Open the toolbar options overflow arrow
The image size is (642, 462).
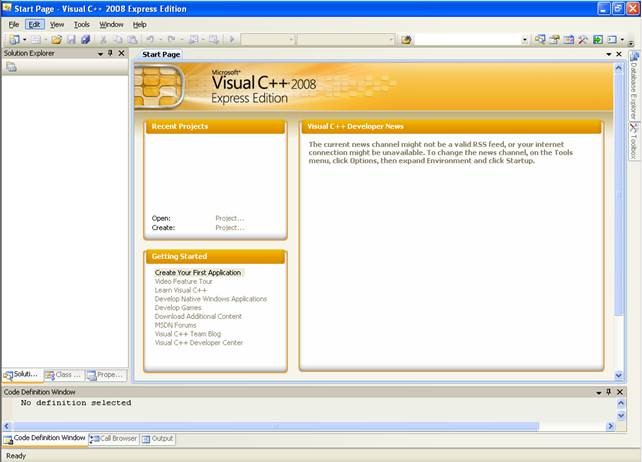coord(631,42)
